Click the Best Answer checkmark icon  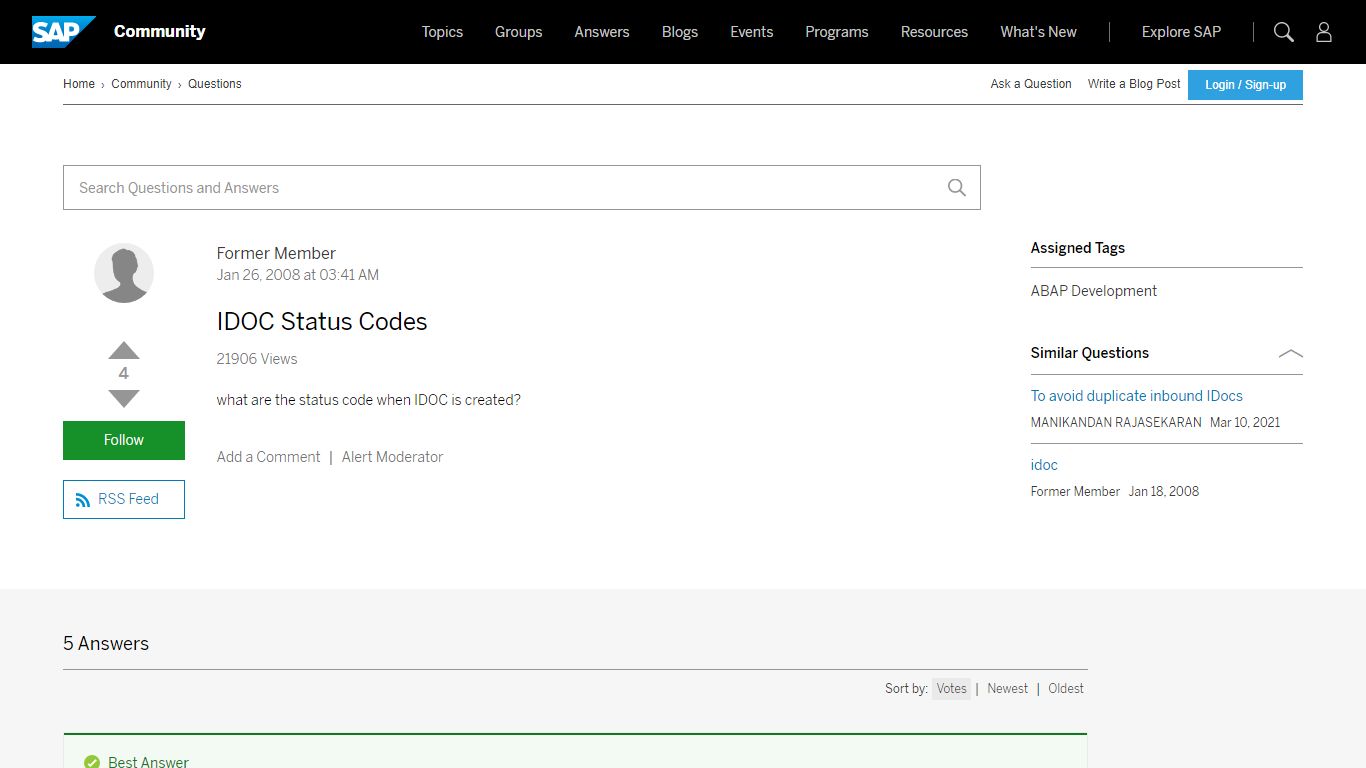92,762
